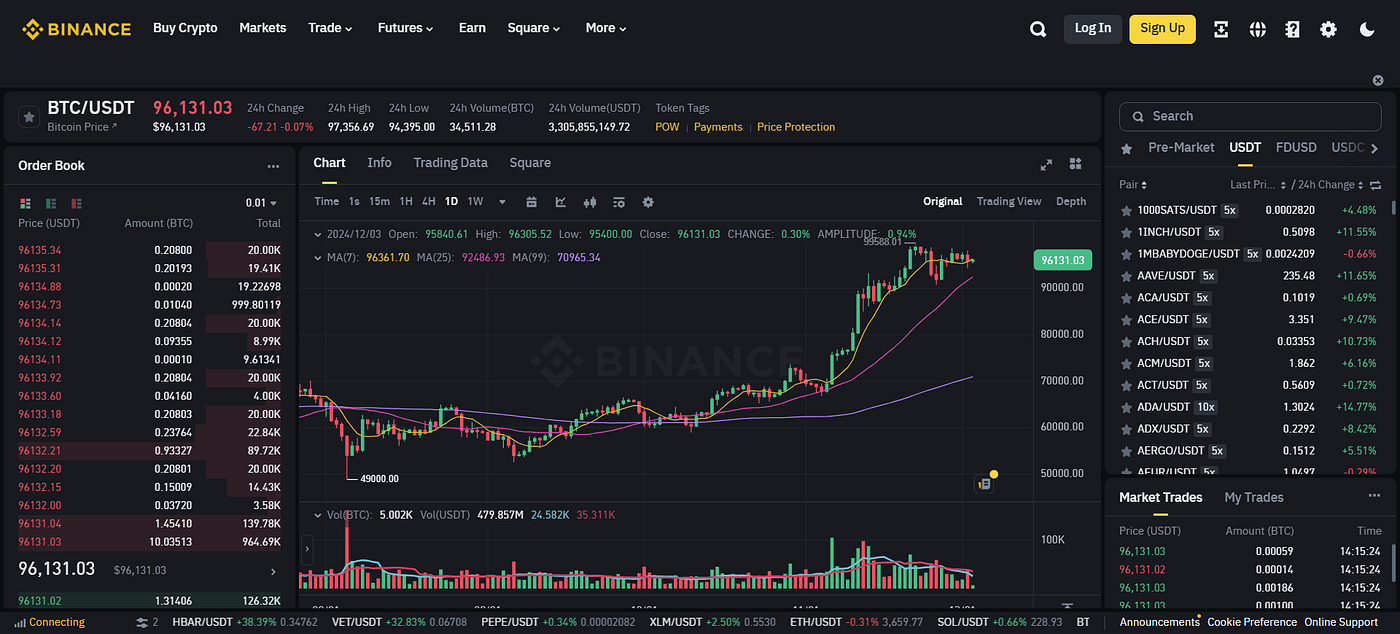
Task: Open the Bitcoin Price link
Action: pos(82,127)
